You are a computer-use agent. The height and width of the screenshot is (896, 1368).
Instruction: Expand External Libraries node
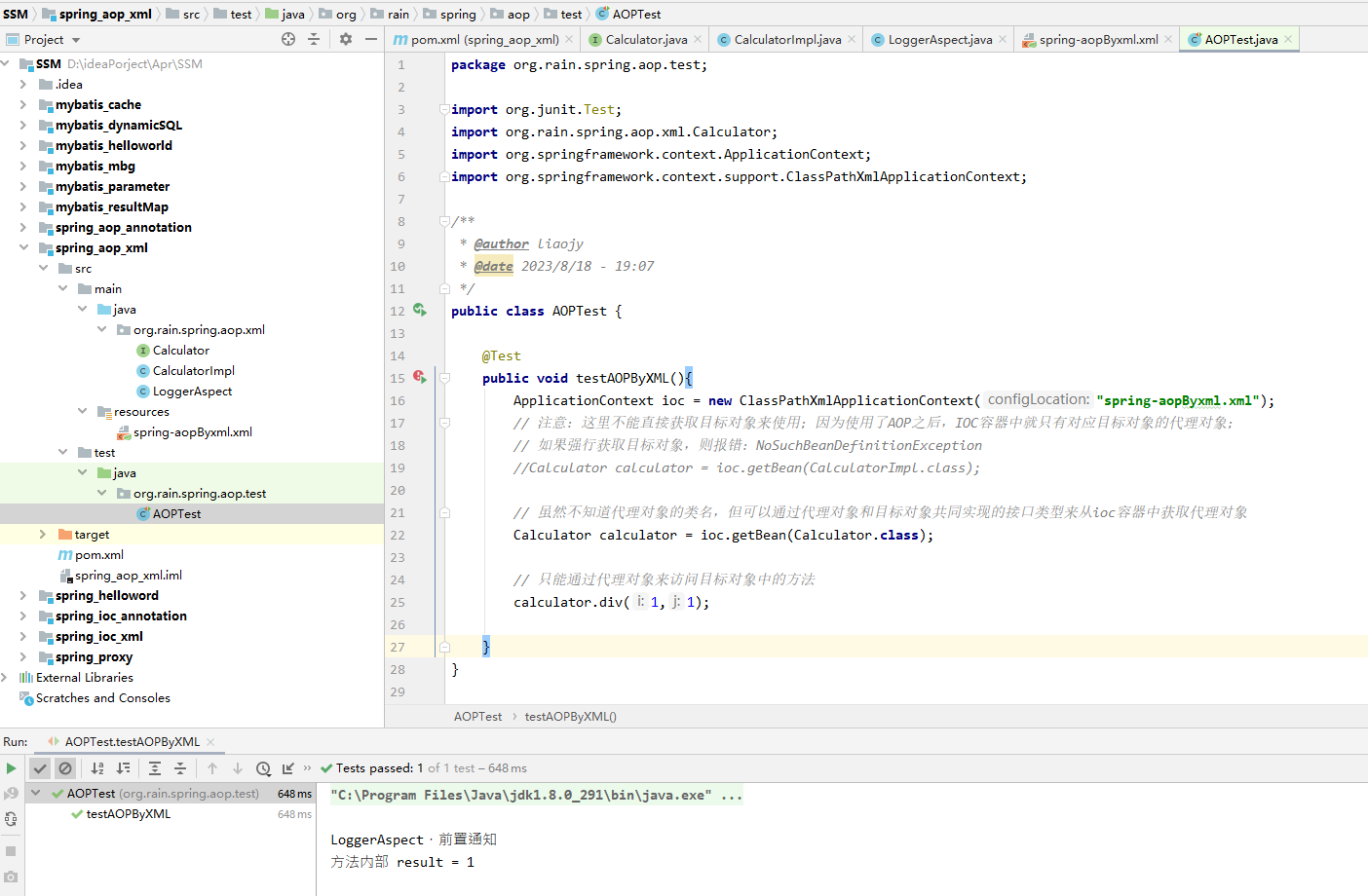coord(5,677)
